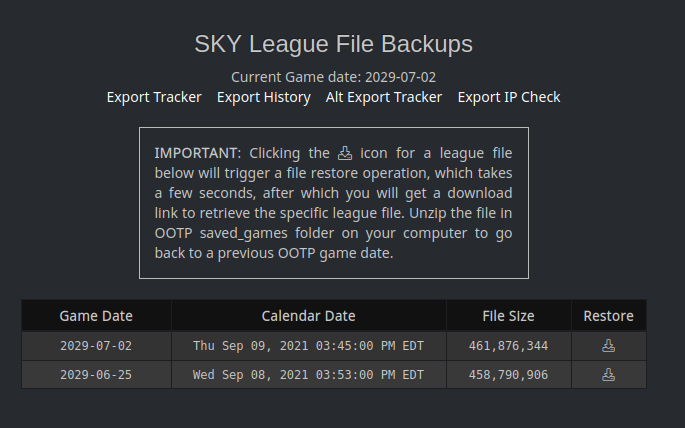Click the File Size column header
The image size is (685, 428).
tap(509, 316)
